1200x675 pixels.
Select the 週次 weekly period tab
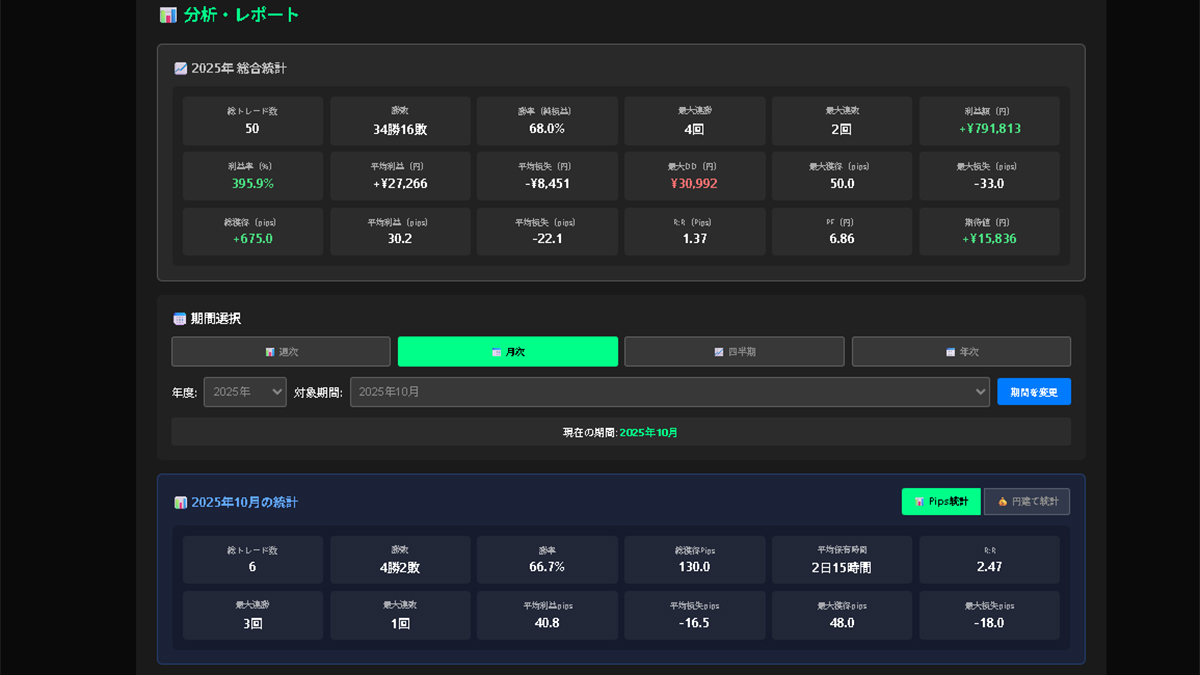coord(281,352)
